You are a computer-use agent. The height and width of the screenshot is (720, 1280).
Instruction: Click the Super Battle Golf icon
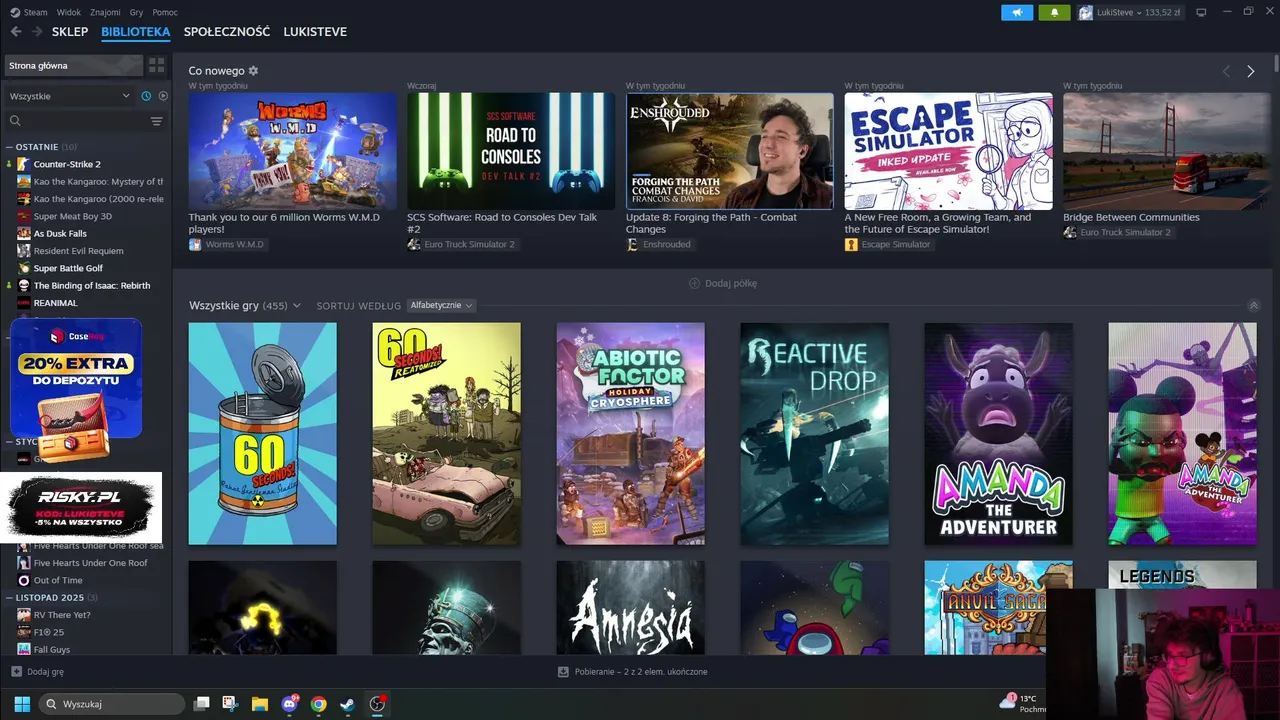pyautogui.click(x=24, y=268)
